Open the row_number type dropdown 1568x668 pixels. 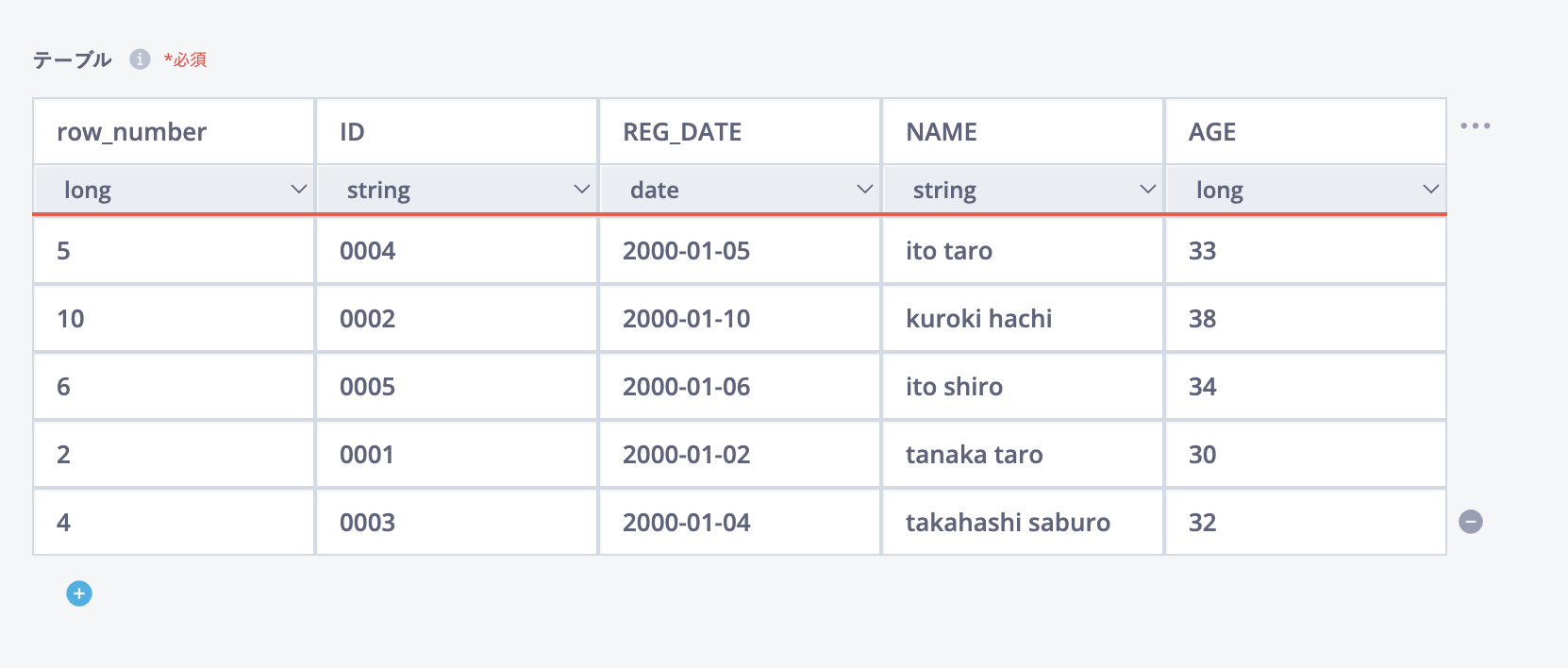(175, 190)
